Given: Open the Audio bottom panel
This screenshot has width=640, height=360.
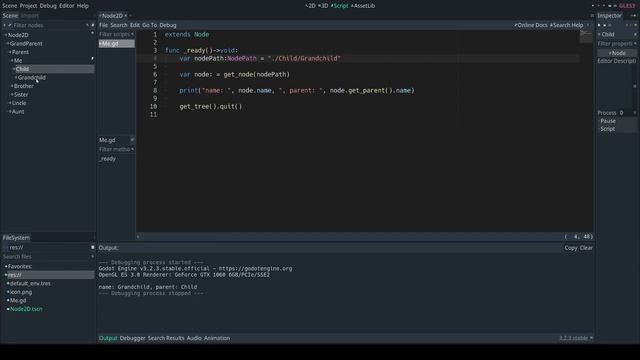Looking at the screenshot, I should (x=194, y=338).
